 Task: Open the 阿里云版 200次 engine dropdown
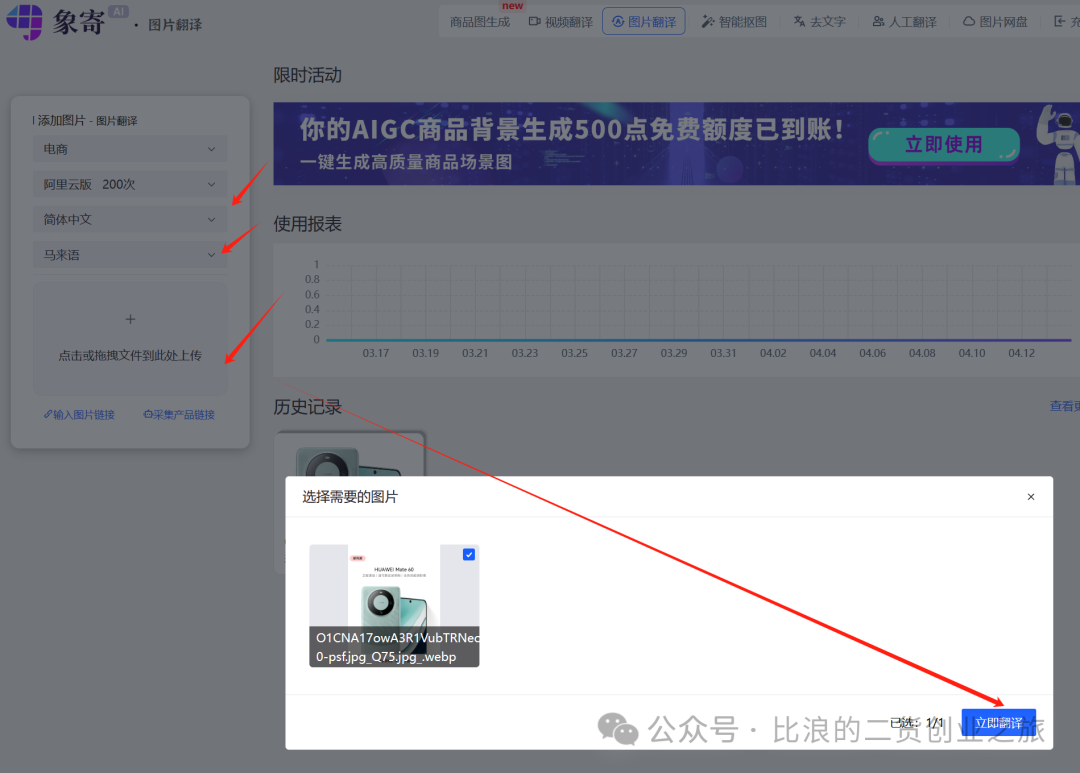[130, 184]
